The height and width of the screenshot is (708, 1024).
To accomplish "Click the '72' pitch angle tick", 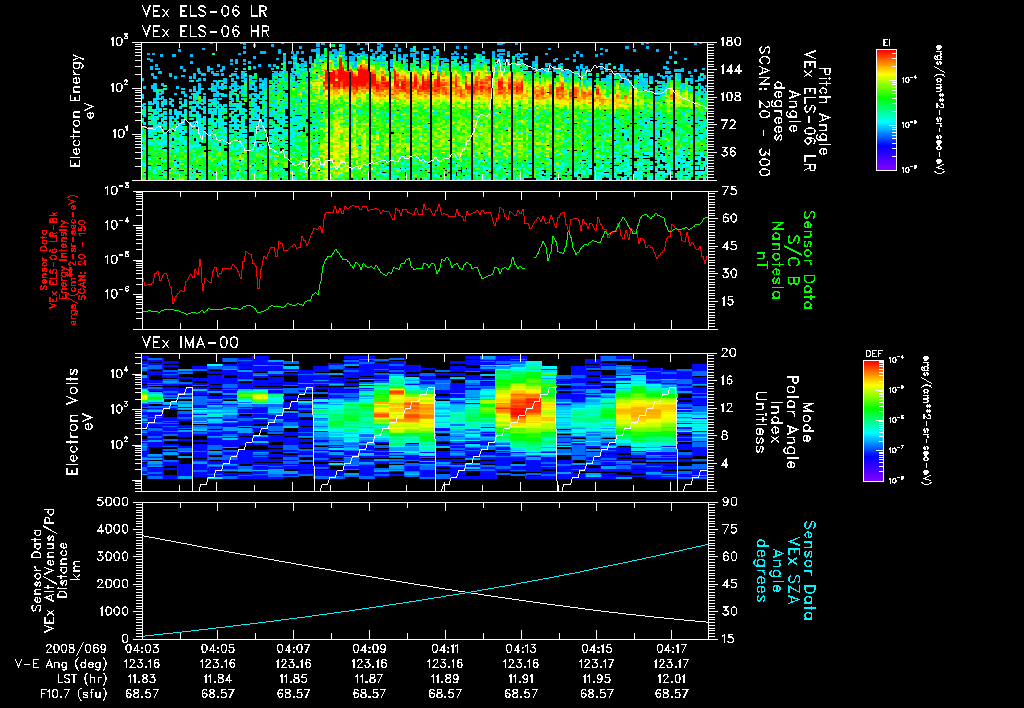I will click(x=728, y=124).
